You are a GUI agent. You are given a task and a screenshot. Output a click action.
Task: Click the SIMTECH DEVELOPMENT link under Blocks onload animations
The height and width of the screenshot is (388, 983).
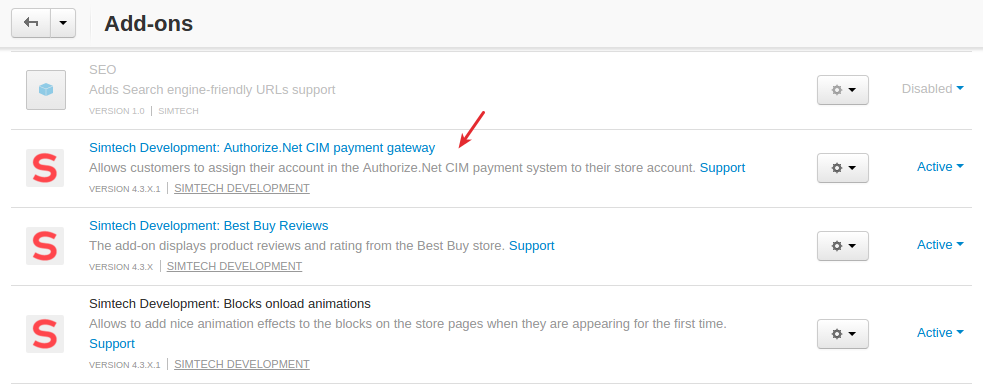point(242,364)
